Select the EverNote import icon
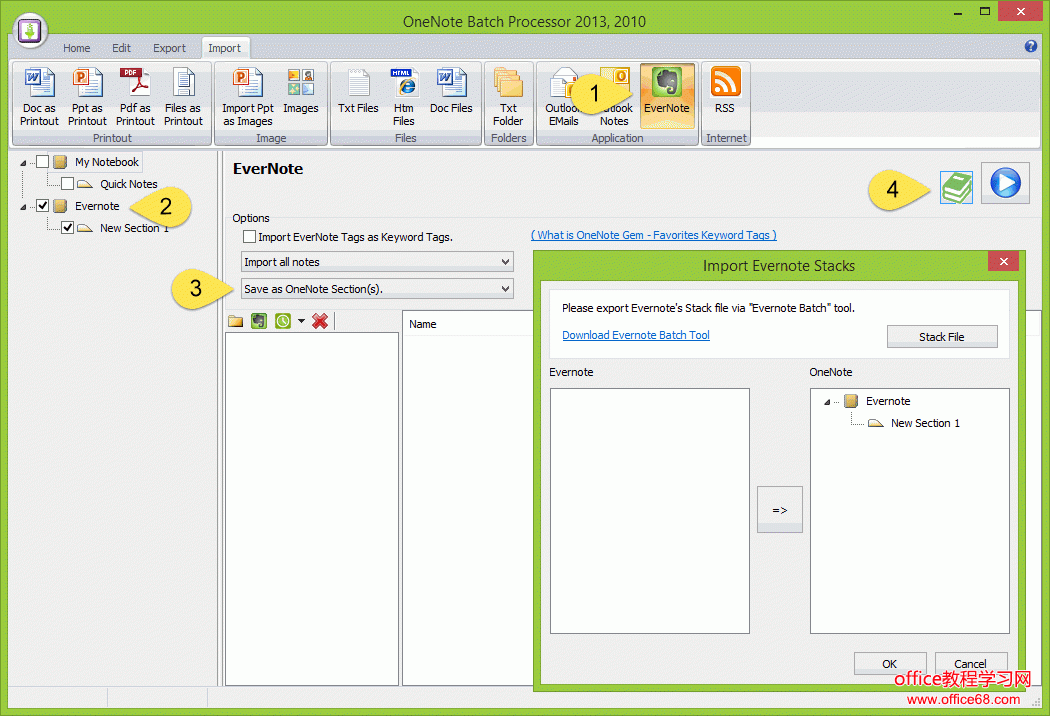 [x=668, y=95]
